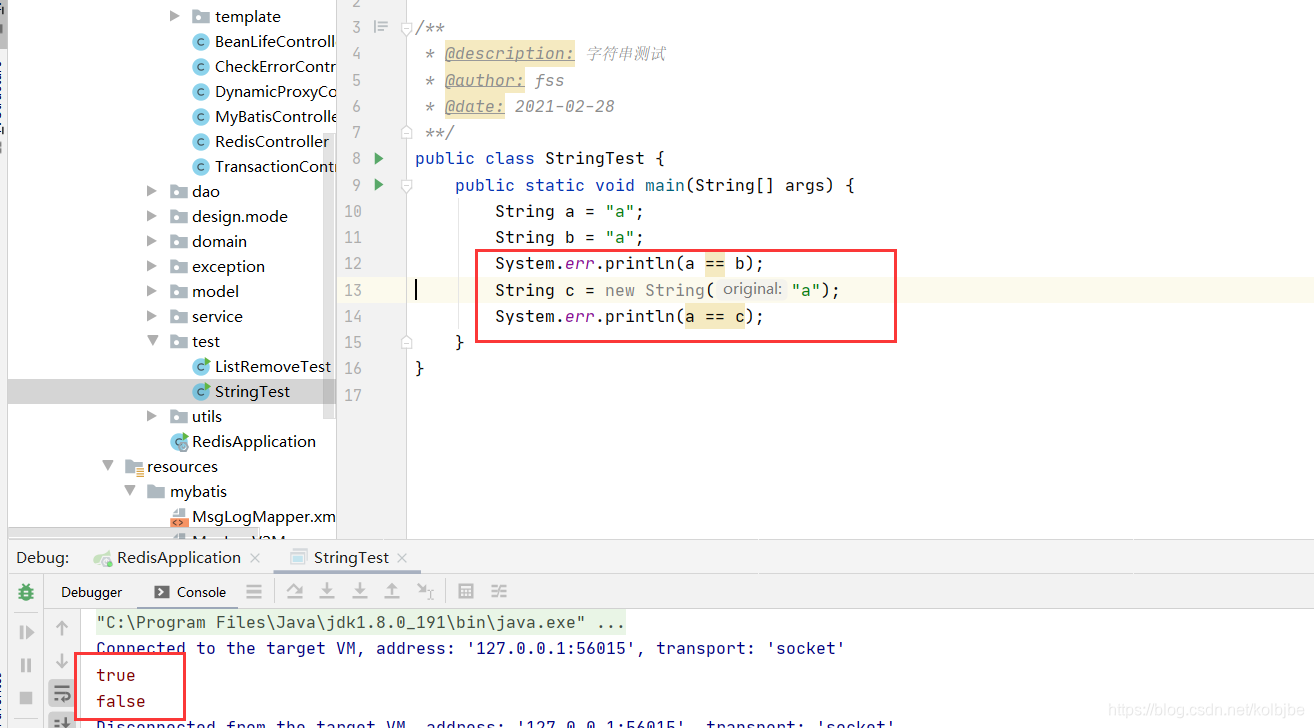Run StringTest class from gutter on line 8
Viewport: 1314px width, 728px height.
pos(379,158)
